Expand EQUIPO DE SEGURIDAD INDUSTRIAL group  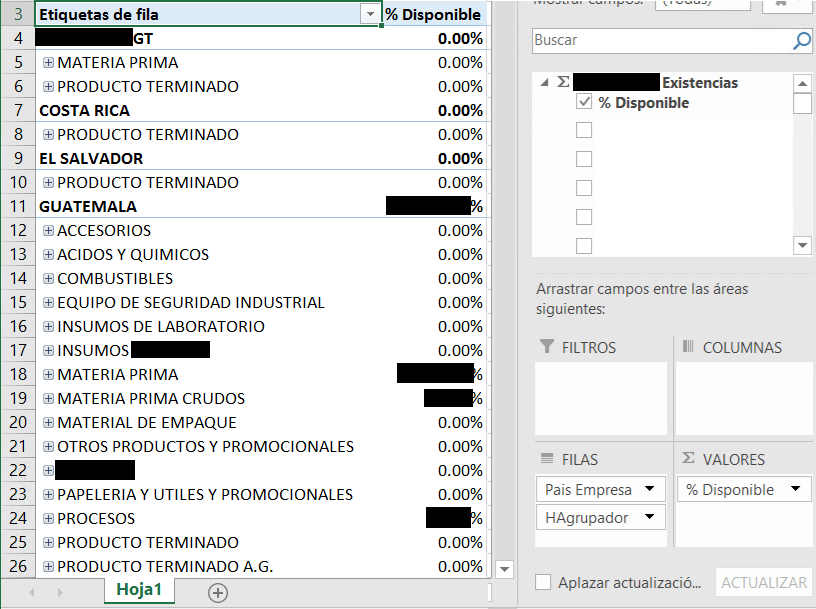pyautogui.click(x=48, y=302)
